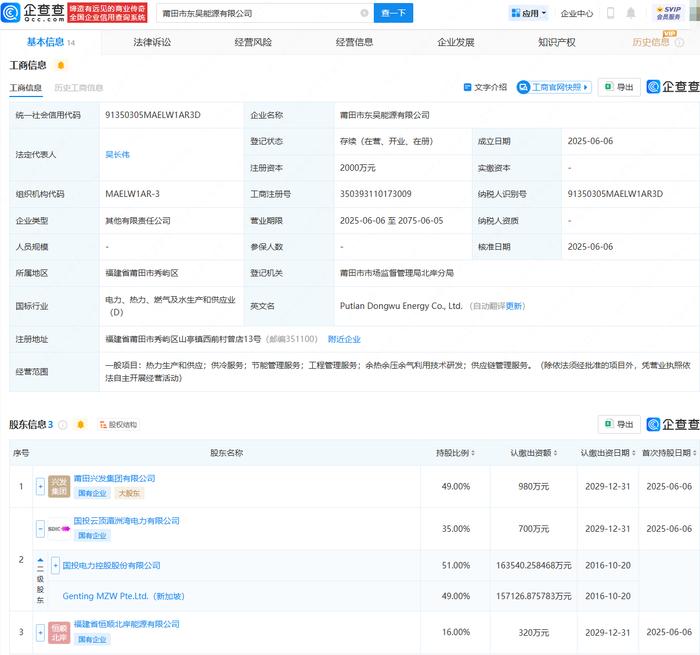Click the bell icon beside 股东信息
The image size is (700, 655).
pos(80,424)
